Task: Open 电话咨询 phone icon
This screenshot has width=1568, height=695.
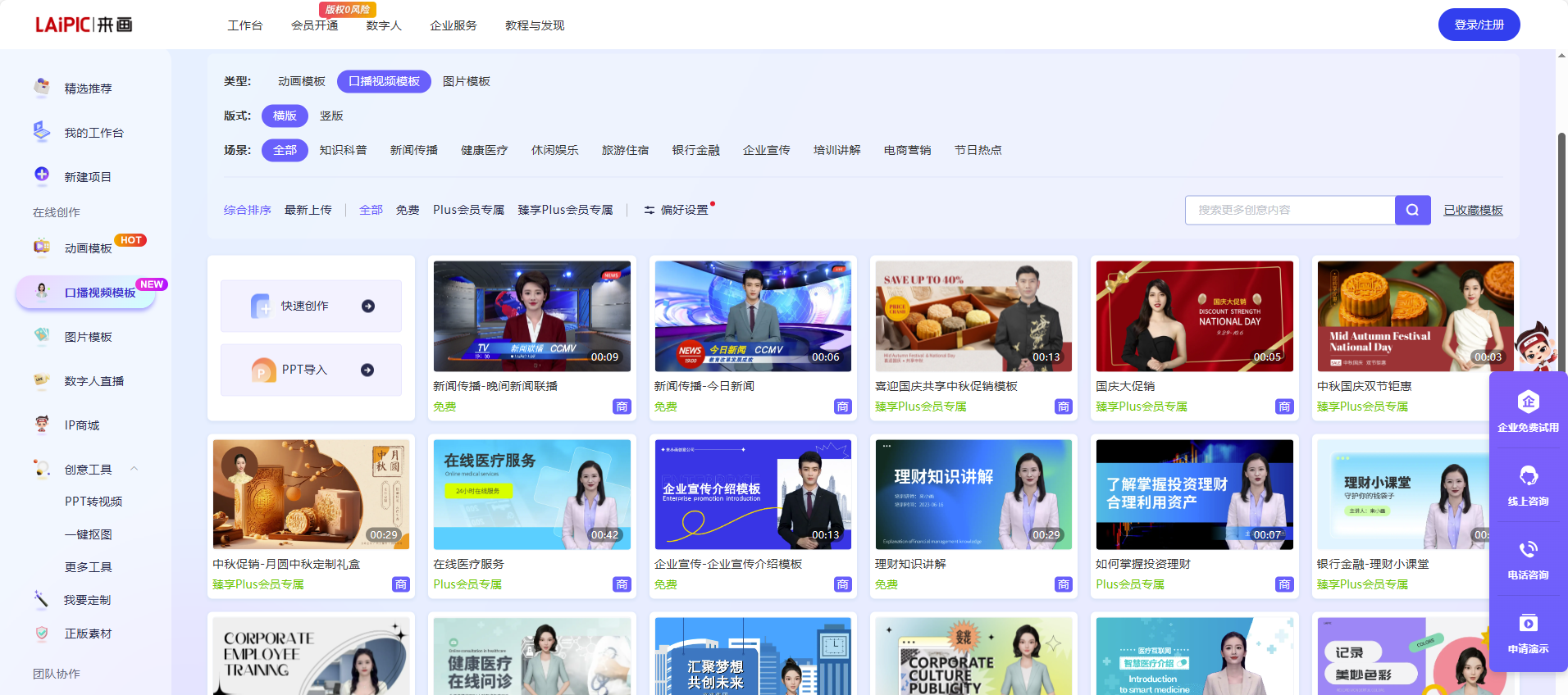Action: point(1528,549)
